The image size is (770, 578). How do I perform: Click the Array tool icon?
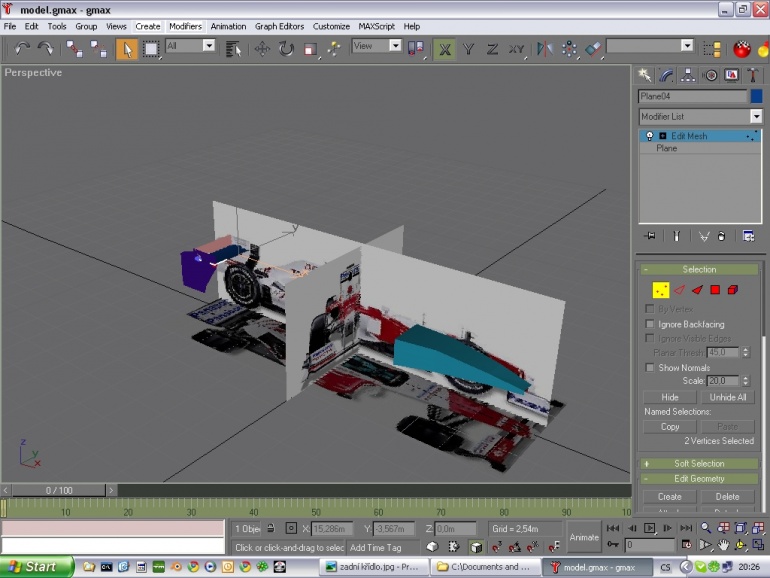click(x=569, y=49)
